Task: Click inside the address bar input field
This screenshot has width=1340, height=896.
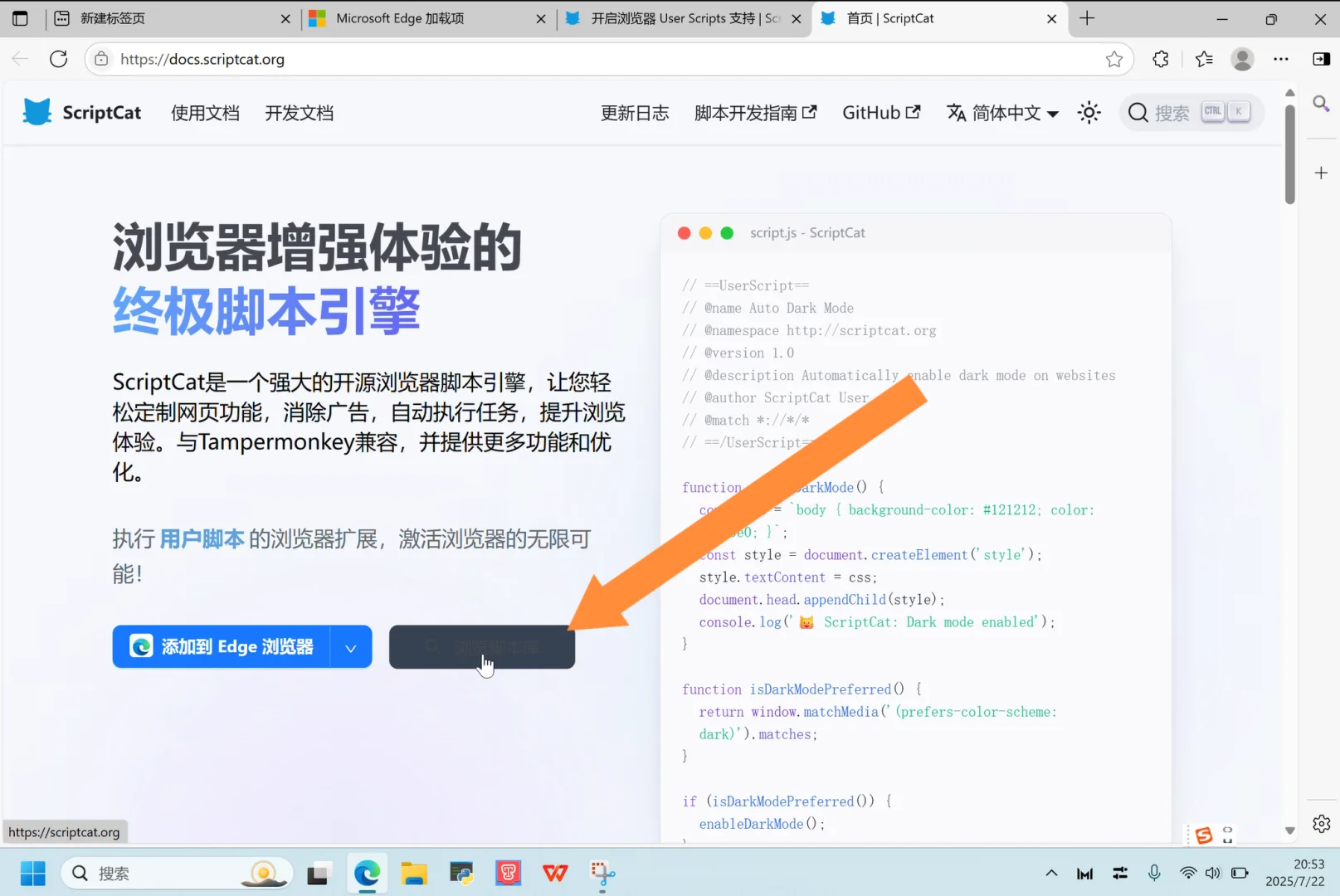Action: pos(498,59)
